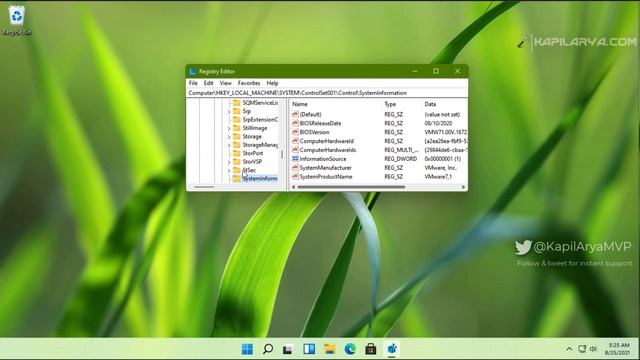Click the SystemProductName value icon
Image resolution: width=640 pixels, height=360 pixels.
(295, 177)
